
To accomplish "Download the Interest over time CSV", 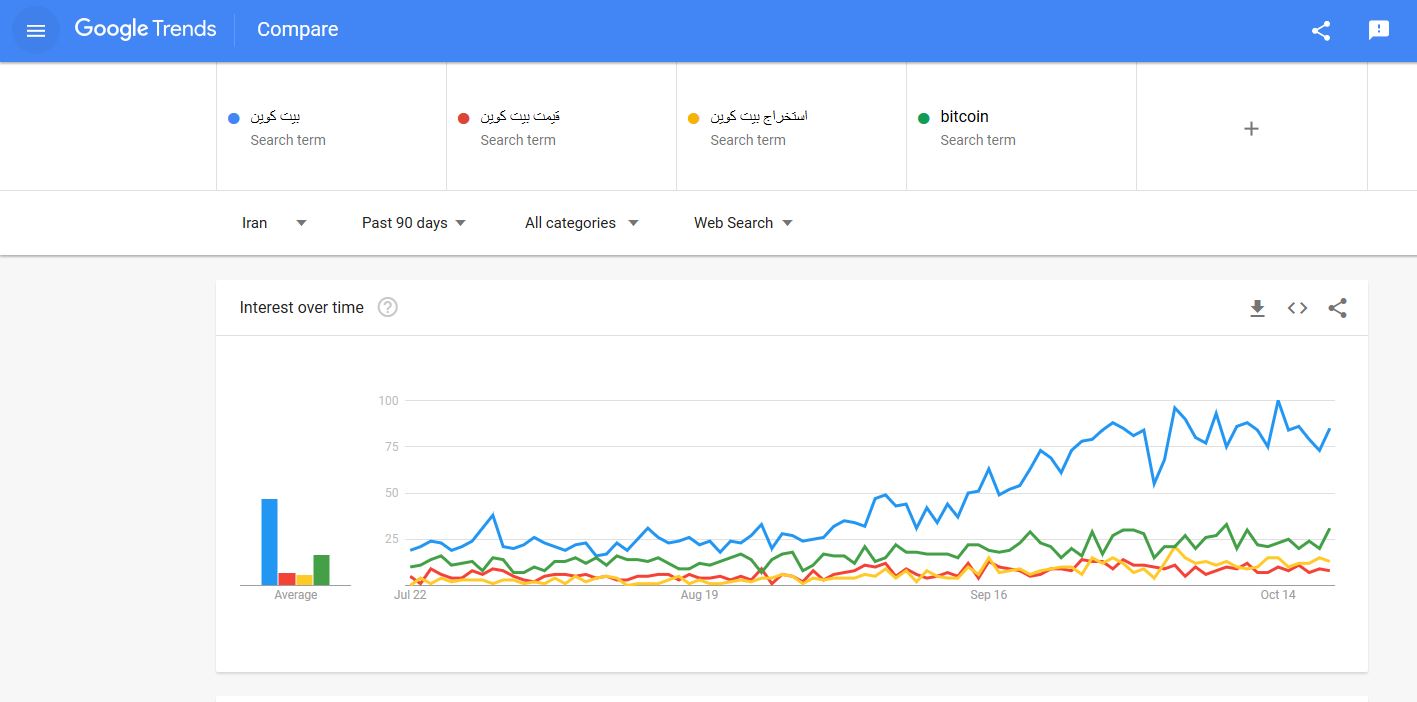I will [x=1257, y=308].
